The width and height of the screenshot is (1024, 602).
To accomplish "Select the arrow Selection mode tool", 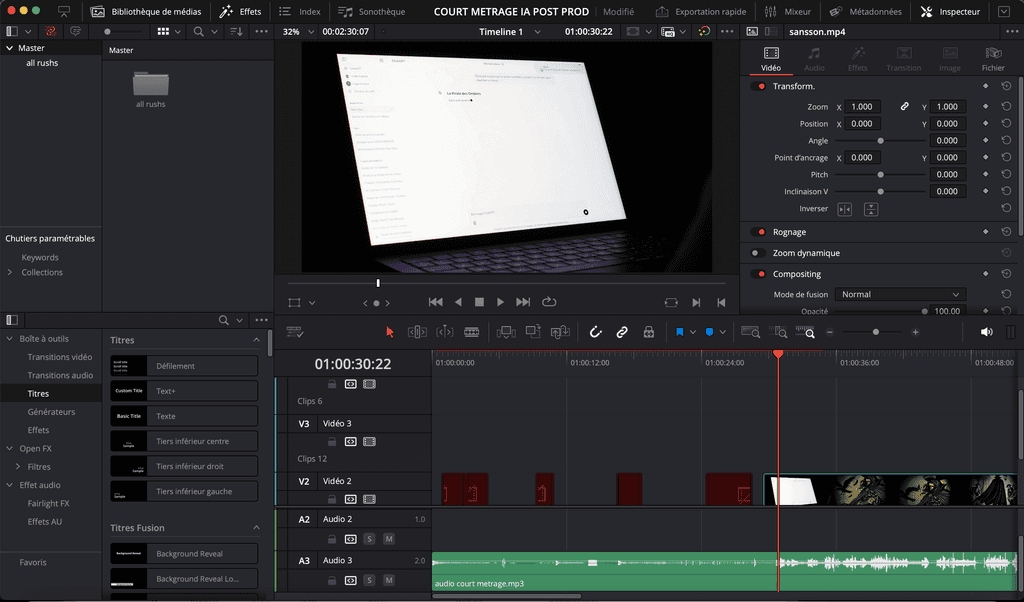I will tap(390, 332).
